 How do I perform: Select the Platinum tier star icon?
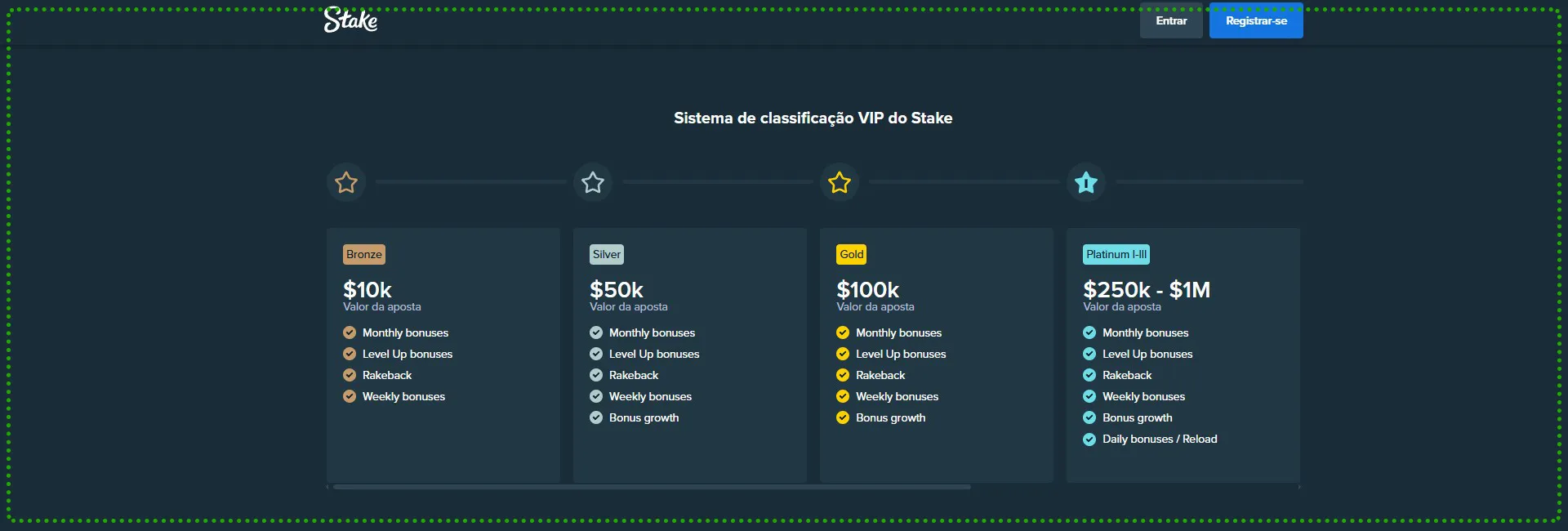coord(1085,182)
